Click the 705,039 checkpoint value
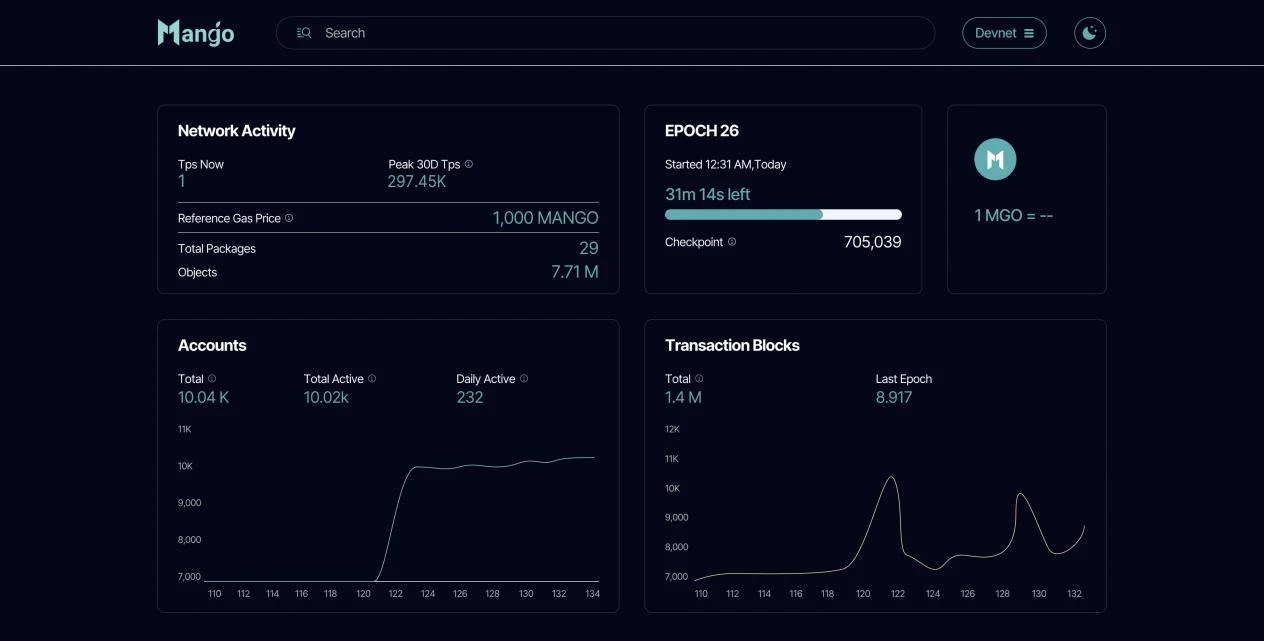This screenshot has height=641, width=1264. (871, 241)
